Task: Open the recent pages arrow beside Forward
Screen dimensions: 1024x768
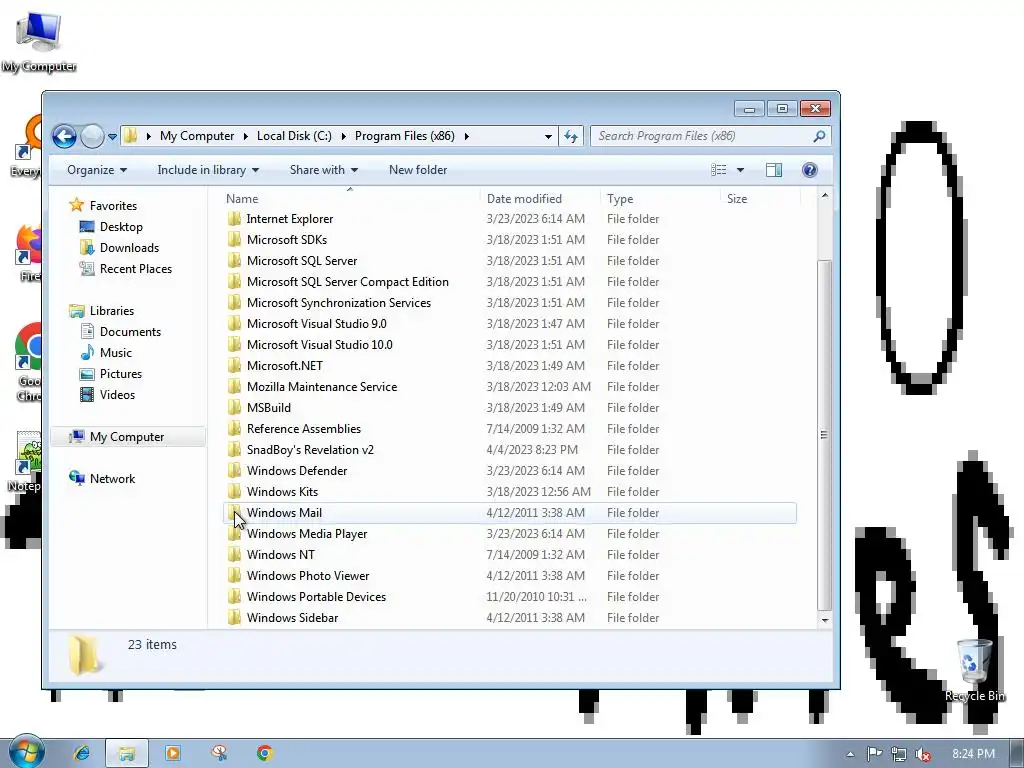Action: pyautogui.click(x=112, y=137)
